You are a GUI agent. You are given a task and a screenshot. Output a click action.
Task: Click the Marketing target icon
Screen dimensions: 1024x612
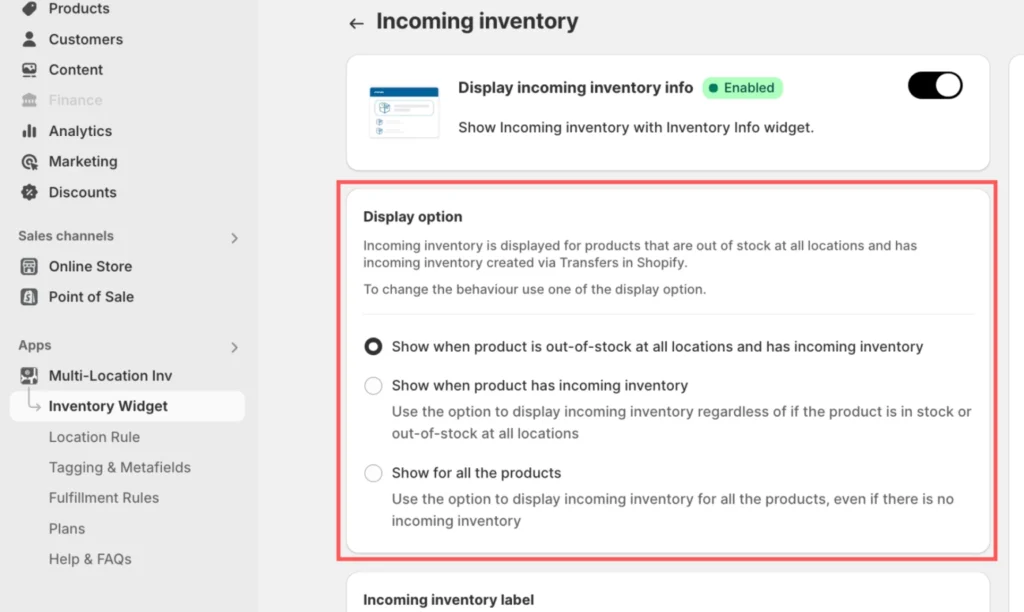coord(29,161)
